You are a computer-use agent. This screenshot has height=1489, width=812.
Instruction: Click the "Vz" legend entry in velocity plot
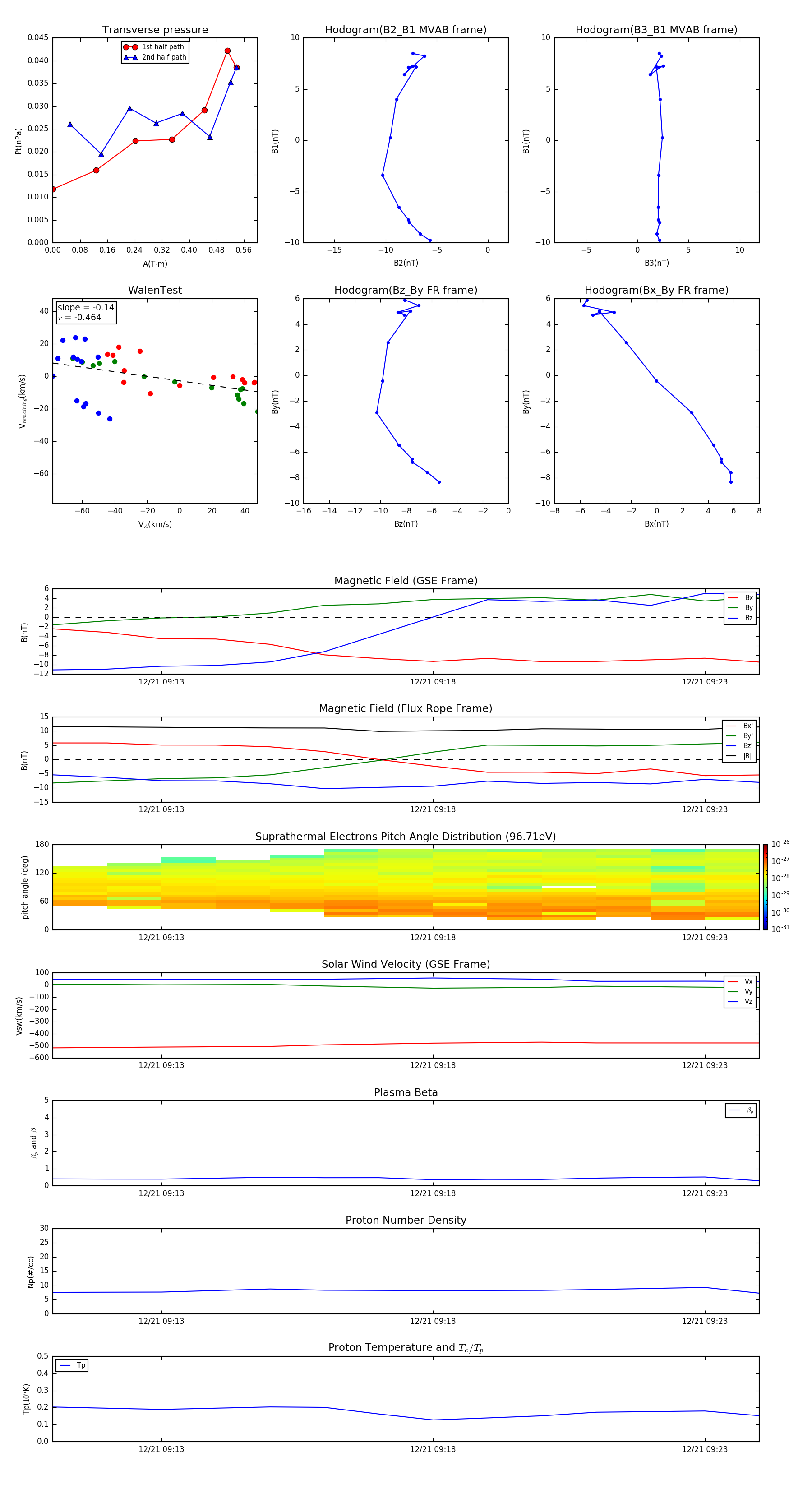pyautogui.click(x=740, y=1001)
